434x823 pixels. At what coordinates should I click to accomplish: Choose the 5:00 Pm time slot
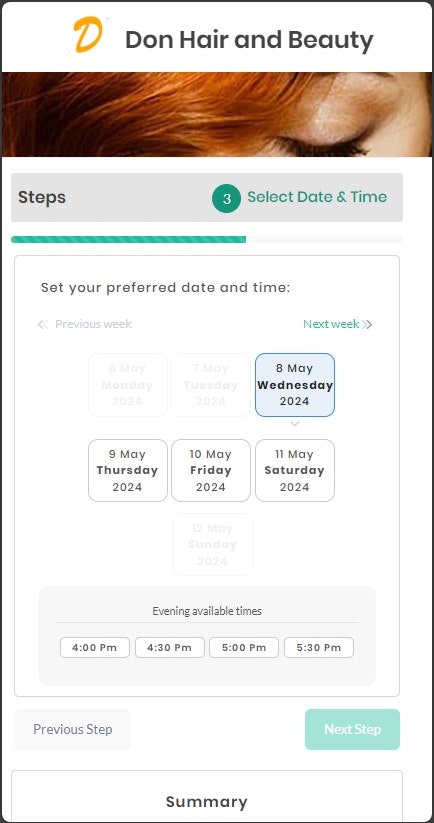coord(244,648)
